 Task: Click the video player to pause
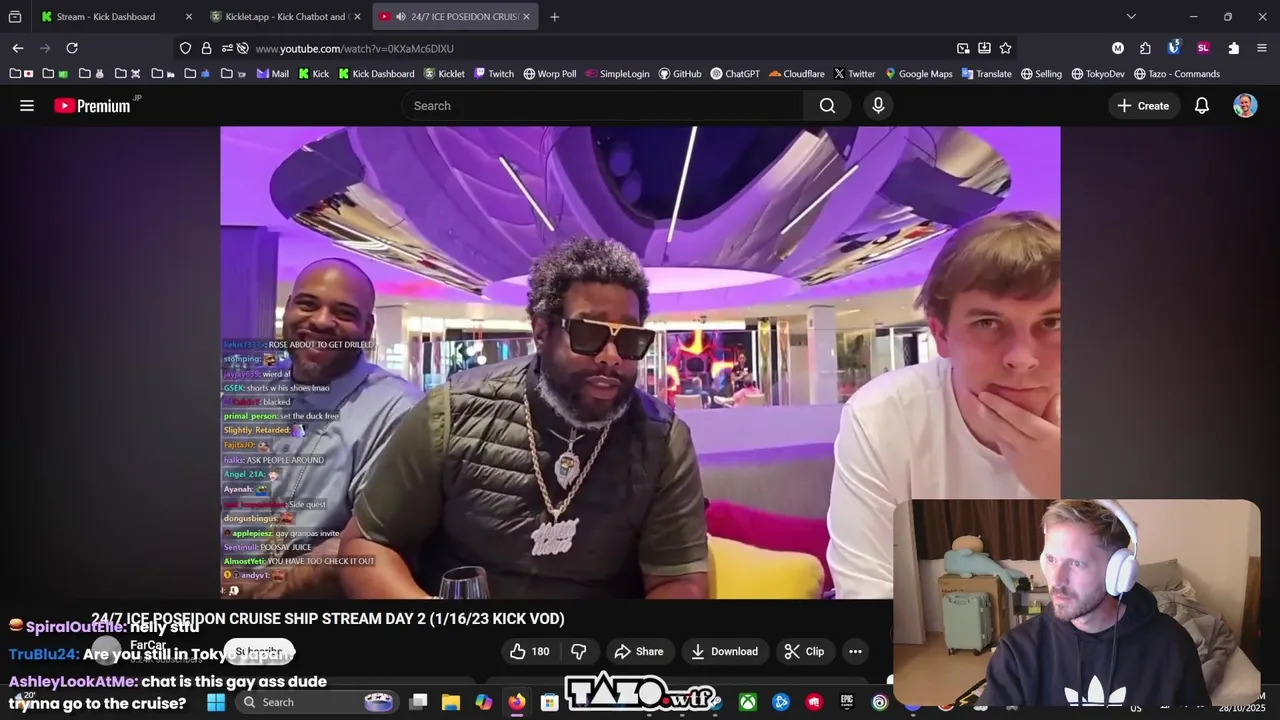[x=640, y=362]
